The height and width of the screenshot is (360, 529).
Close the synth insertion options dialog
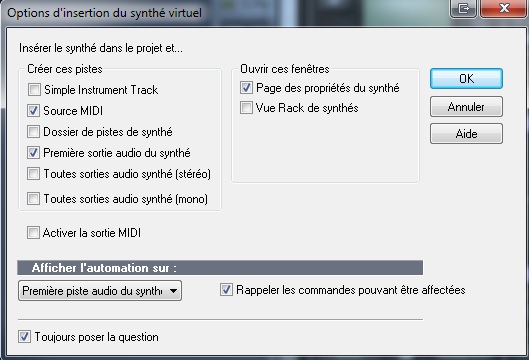(x=504, y=8)
